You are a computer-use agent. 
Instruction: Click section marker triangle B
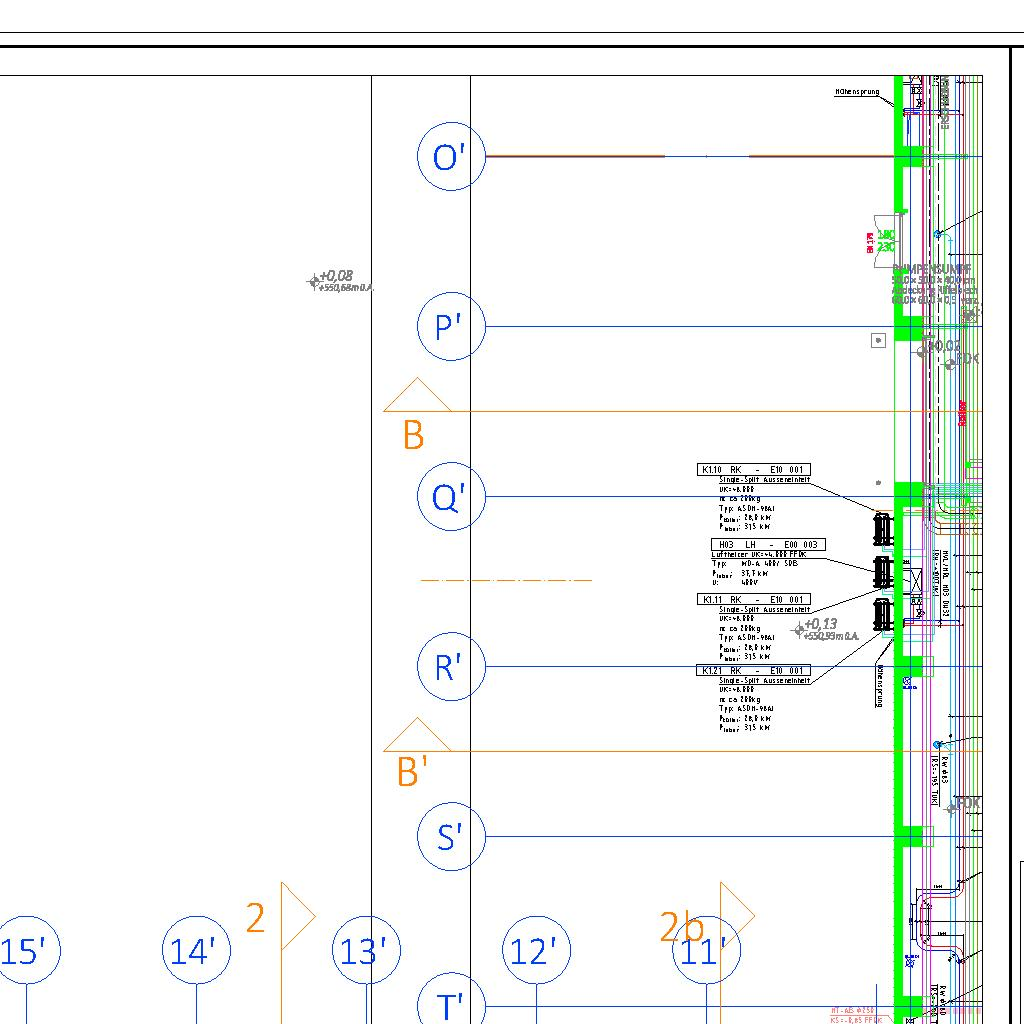pos(417,396)
